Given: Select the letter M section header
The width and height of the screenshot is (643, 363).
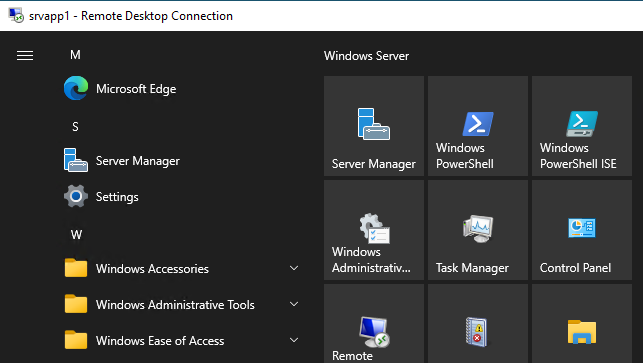Looking at the screenshot, I should click(x=75, y=55).
